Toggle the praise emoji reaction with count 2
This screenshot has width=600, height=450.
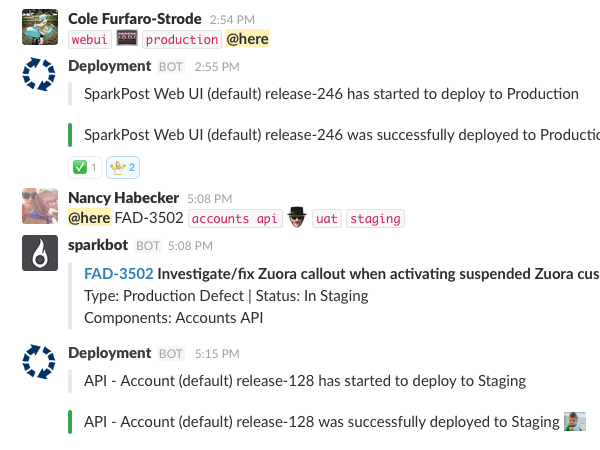(x=123, y=167)
